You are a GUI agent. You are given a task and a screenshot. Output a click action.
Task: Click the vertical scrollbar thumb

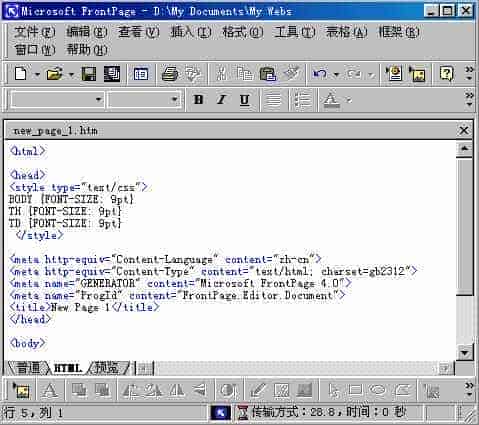pos(465,226)
